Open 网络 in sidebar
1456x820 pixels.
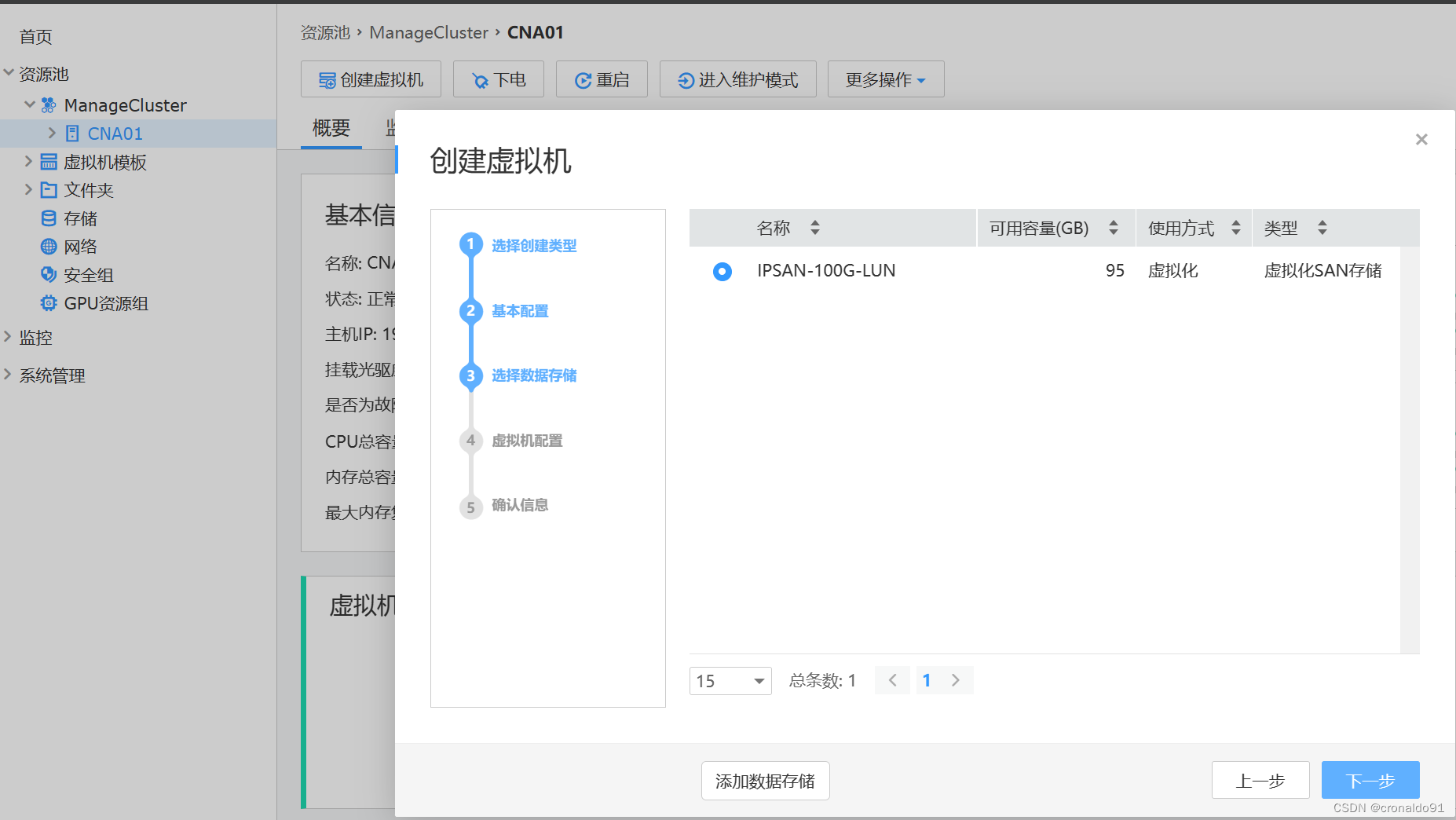[80, 247]
